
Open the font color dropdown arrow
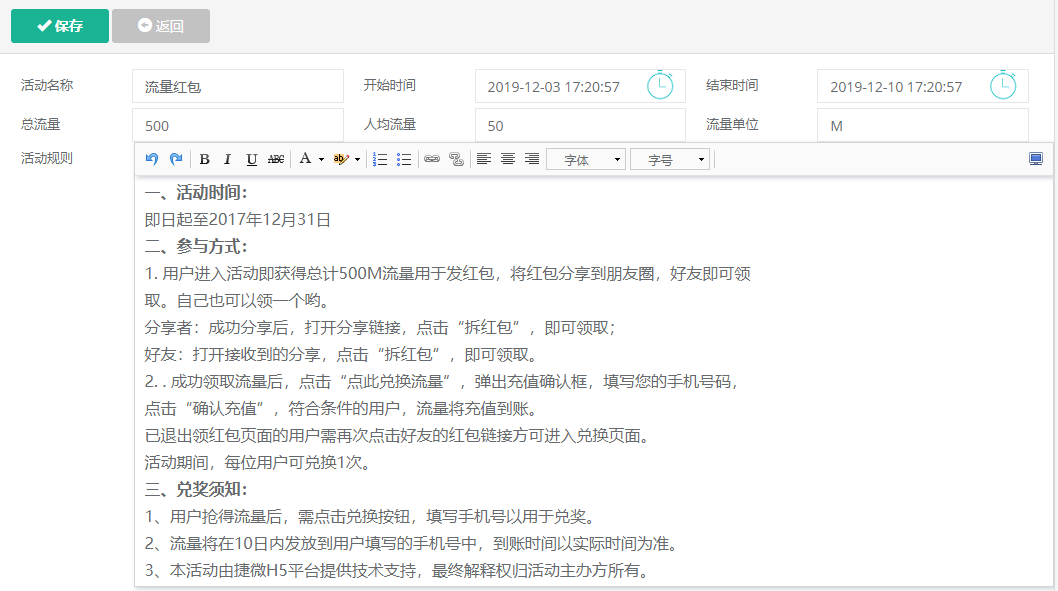click(x=321, y=160)
